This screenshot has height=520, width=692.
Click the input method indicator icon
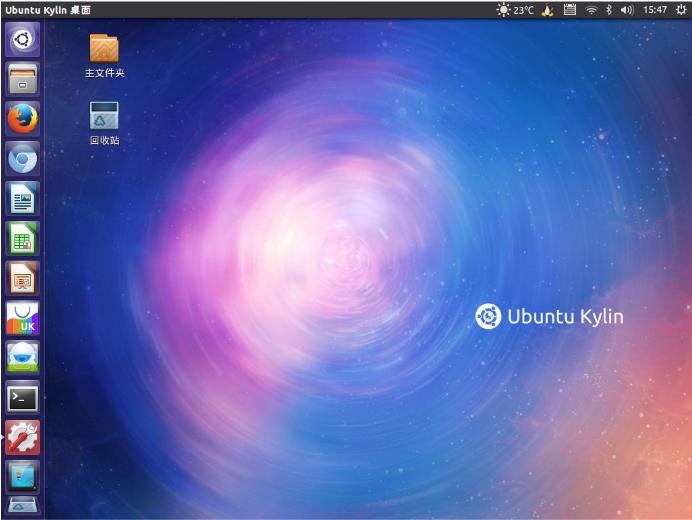[548, 10]
